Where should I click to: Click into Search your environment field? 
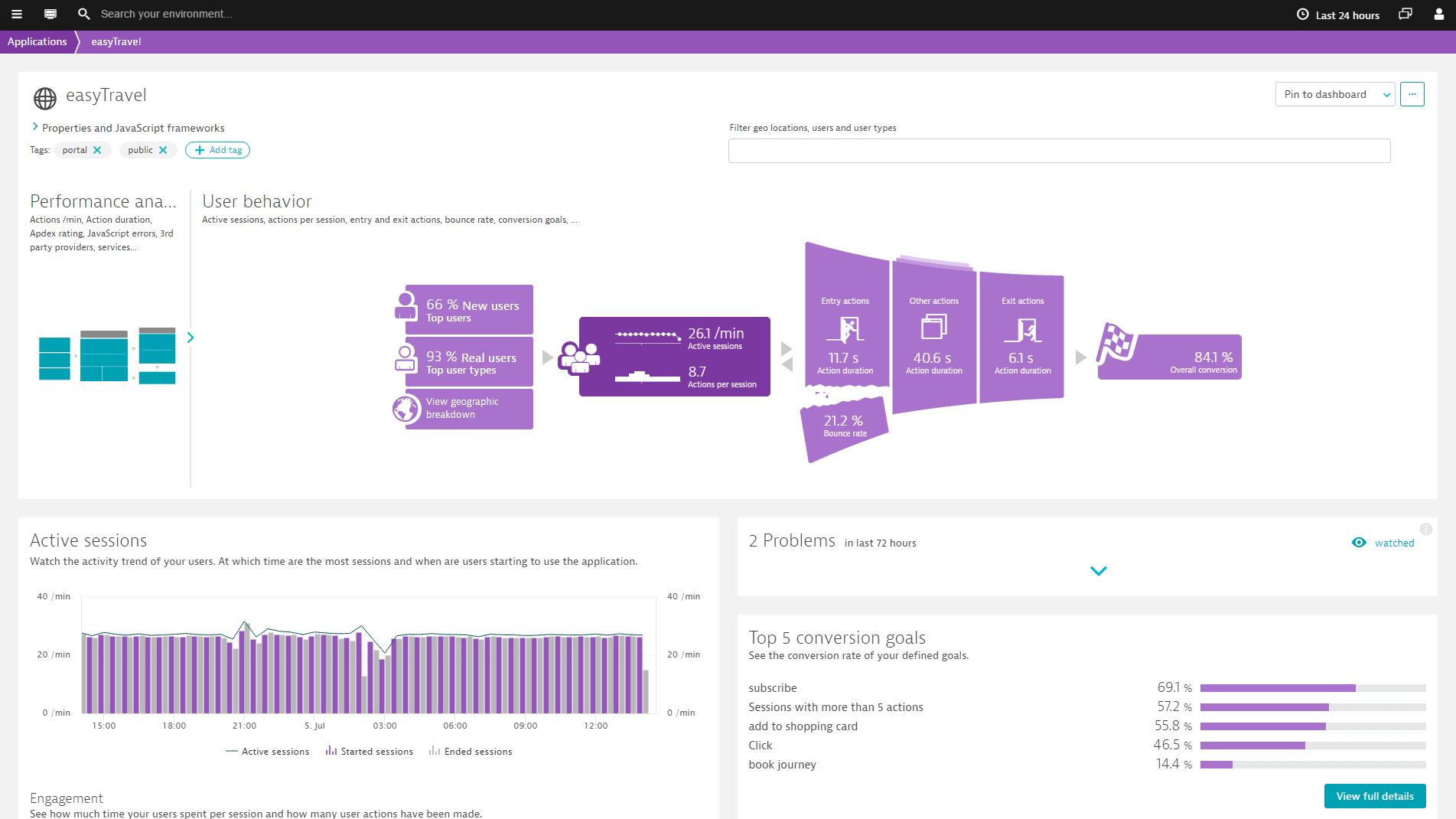pos(166,14)
